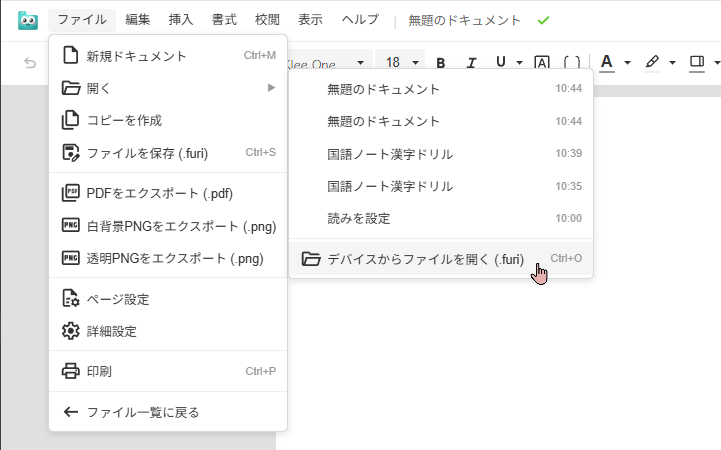Click the back arrow to file list
Screen dimensions: 721x450
(x=71, y=412)
